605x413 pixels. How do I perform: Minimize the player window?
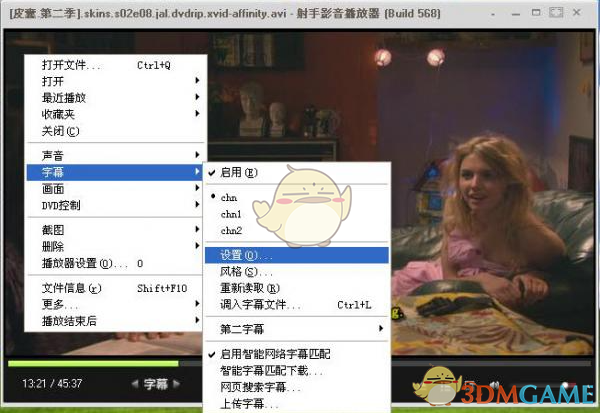515,15
